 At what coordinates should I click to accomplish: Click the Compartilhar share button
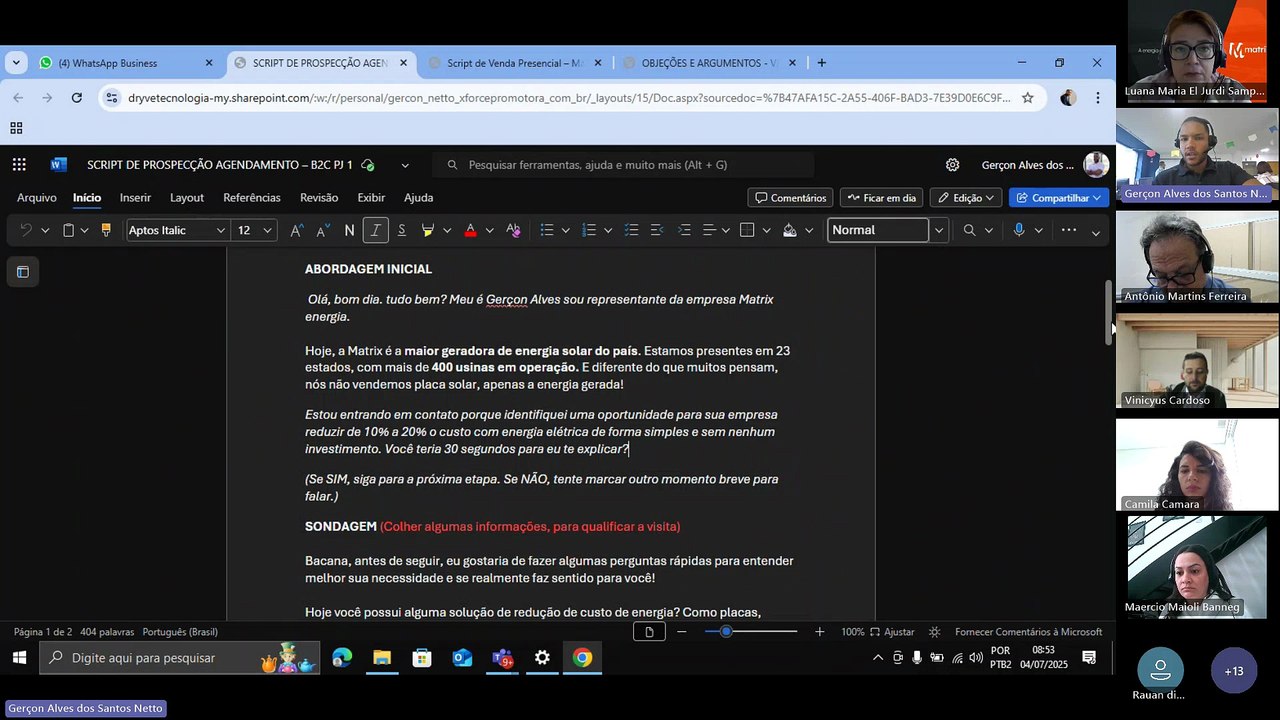(x=1059, y=198)
